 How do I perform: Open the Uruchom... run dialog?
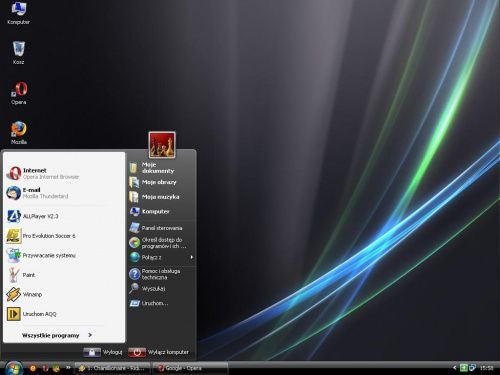[161, 303]
